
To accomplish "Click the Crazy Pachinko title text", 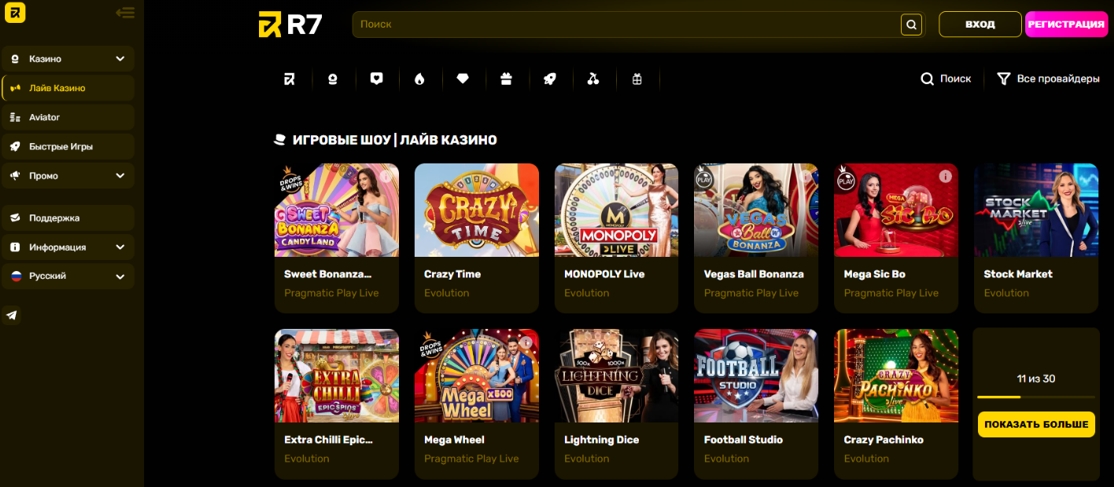I will click(884, 440).
